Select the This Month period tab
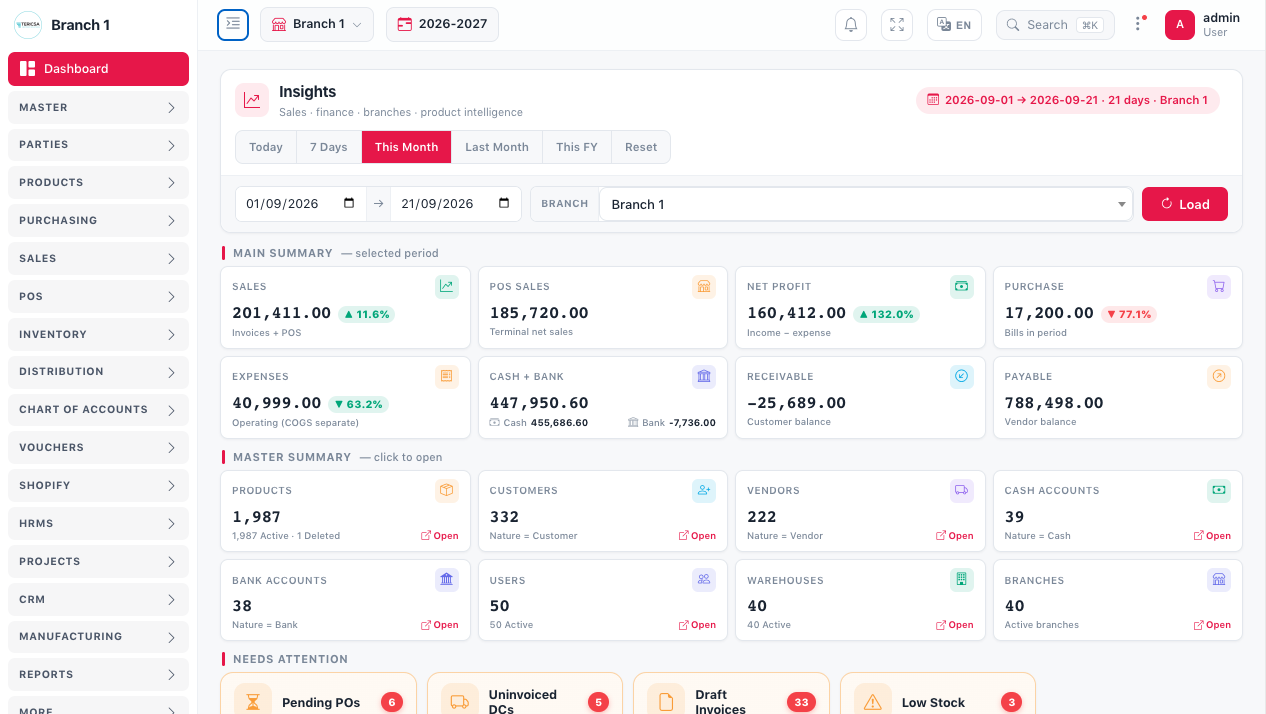This screenshot has width=1266, height=714. click(x=407, y=147)
